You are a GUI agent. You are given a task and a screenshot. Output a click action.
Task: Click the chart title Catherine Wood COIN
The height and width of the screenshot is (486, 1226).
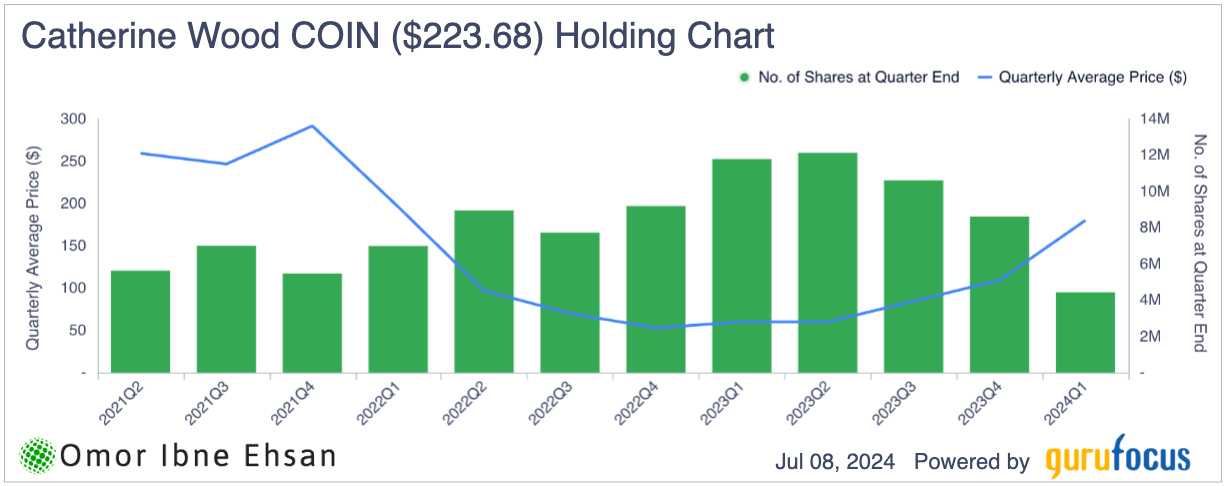tap(397, 37)
